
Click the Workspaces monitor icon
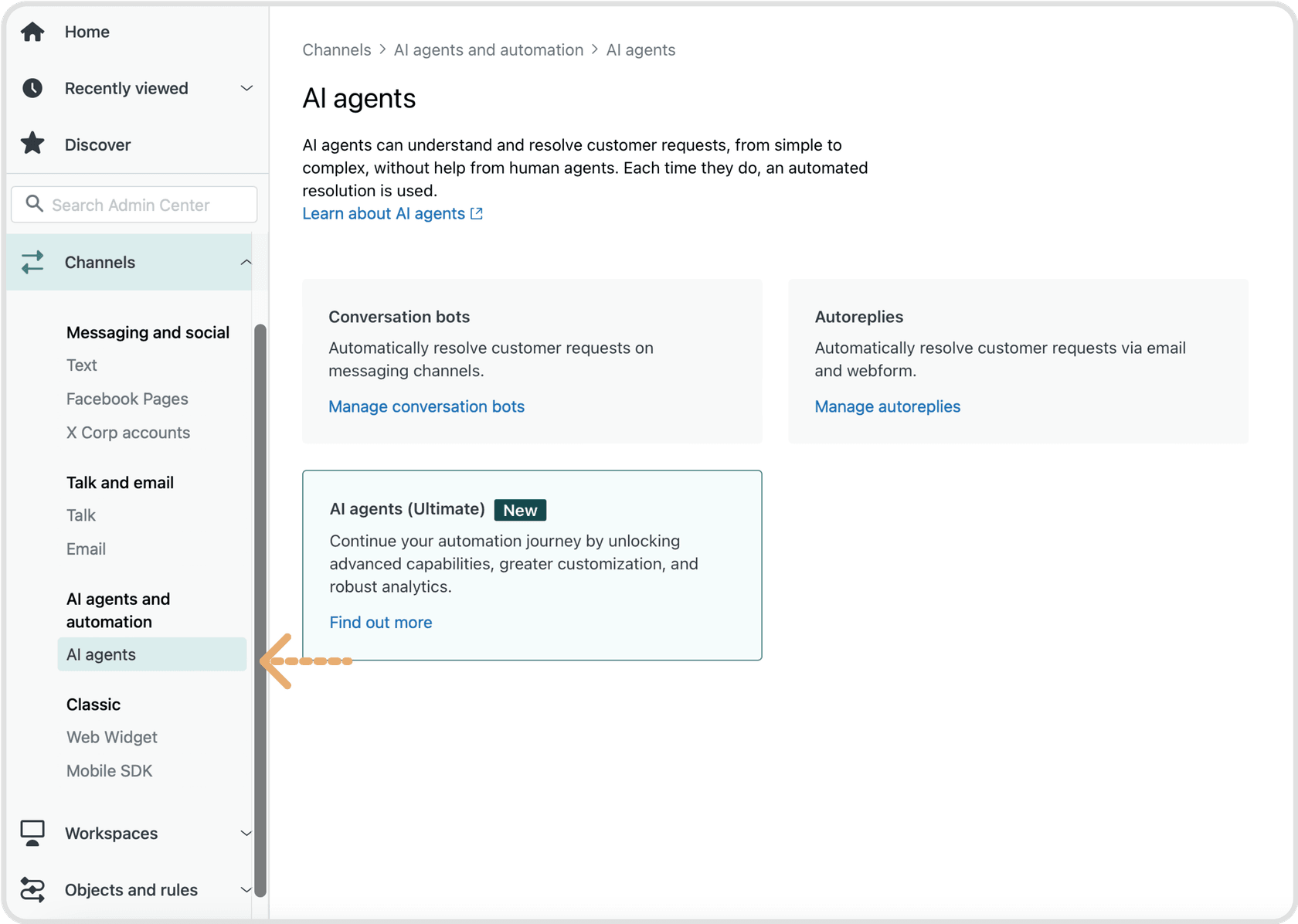pos(32,833)
